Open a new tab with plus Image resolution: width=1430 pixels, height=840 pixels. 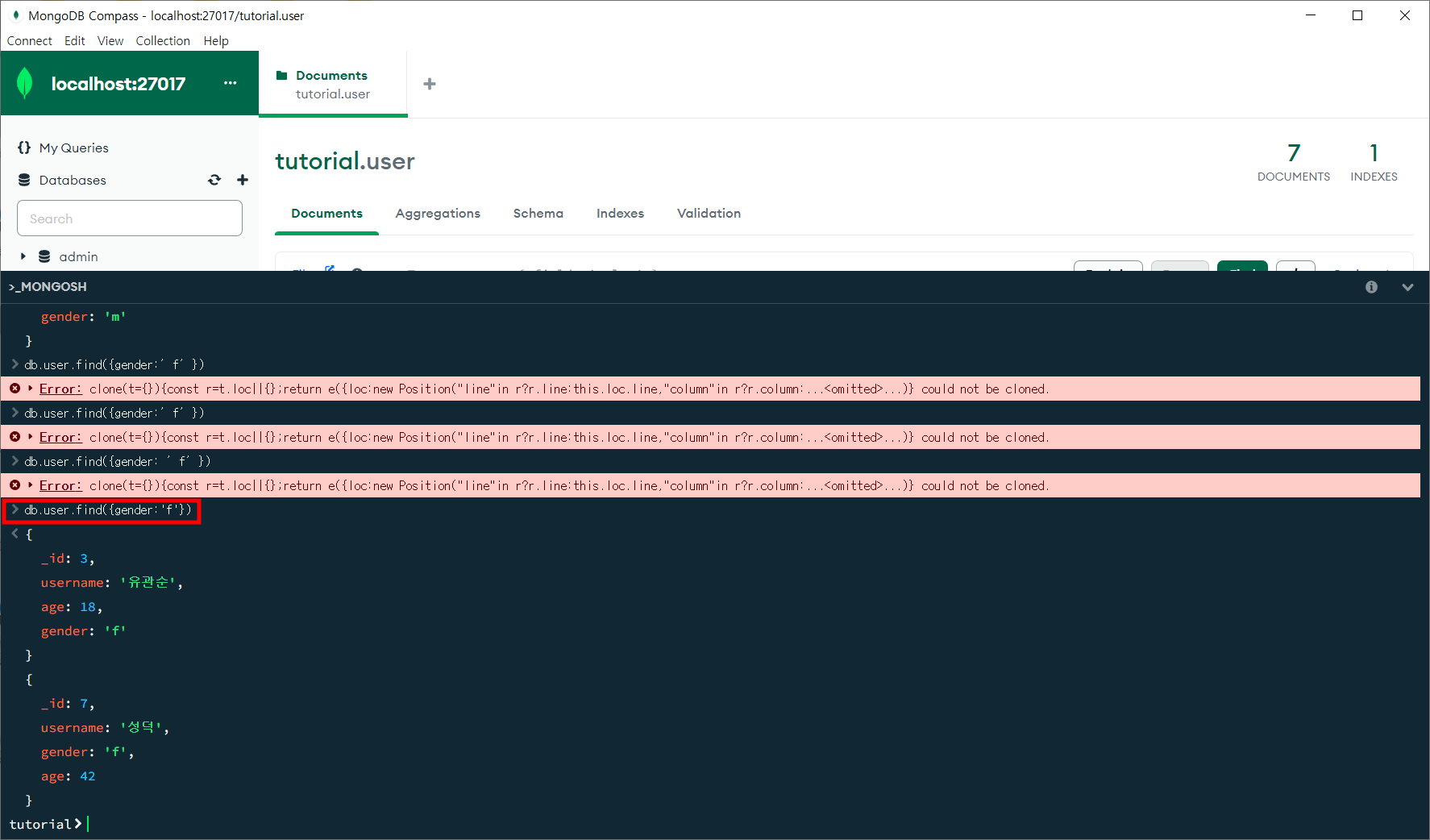430,84
